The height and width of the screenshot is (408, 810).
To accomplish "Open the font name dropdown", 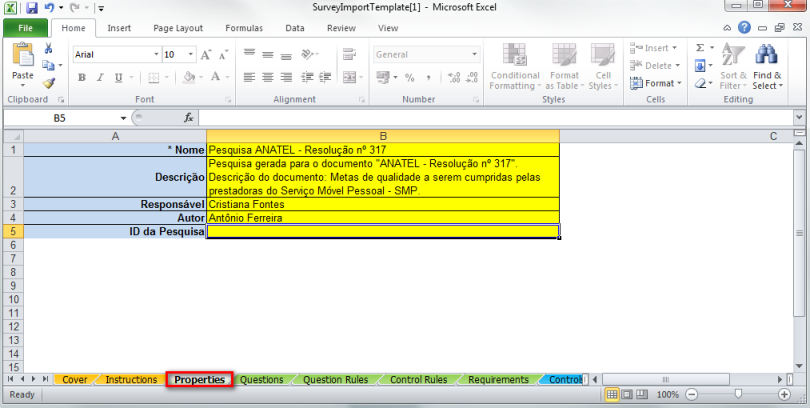I will pos(157,54).
